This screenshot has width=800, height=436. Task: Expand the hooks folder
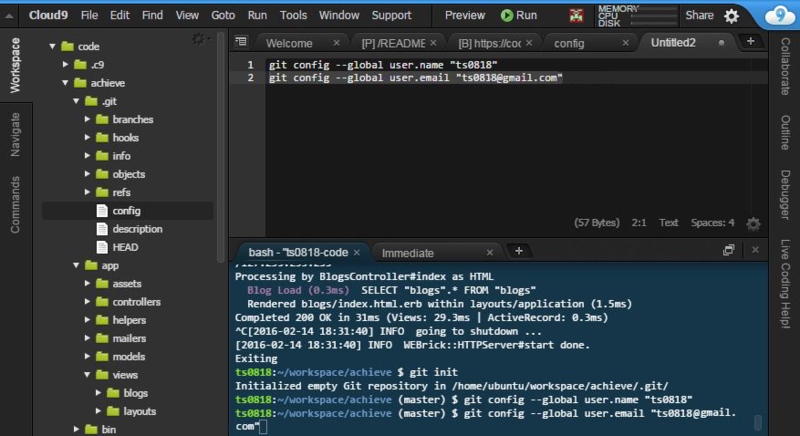[87, 138]
